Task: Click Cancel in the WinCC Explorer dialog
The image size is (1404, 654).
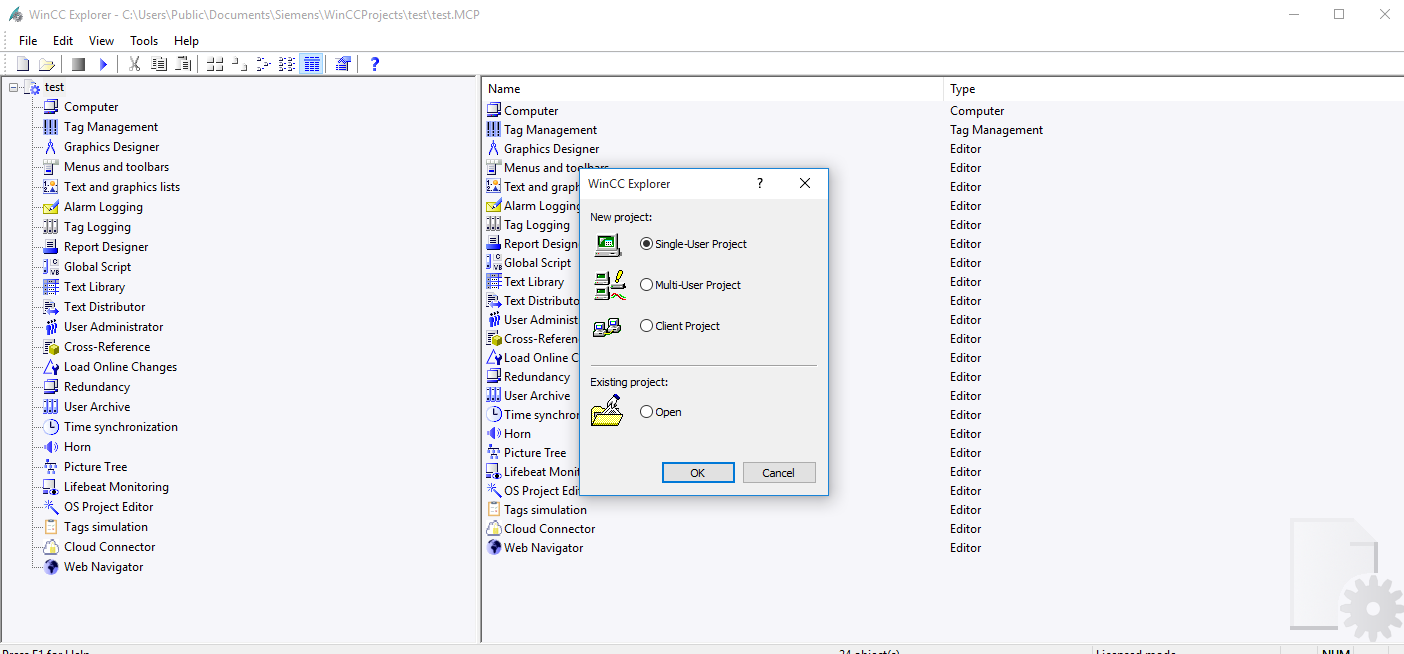Action: pos(778,473)
